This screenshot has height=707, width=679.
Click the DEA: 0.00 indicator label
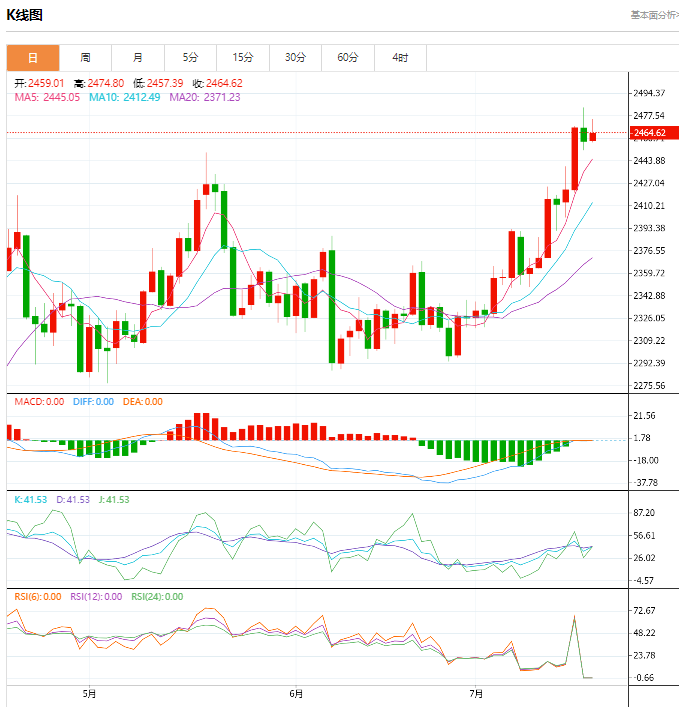coord(142,402)
